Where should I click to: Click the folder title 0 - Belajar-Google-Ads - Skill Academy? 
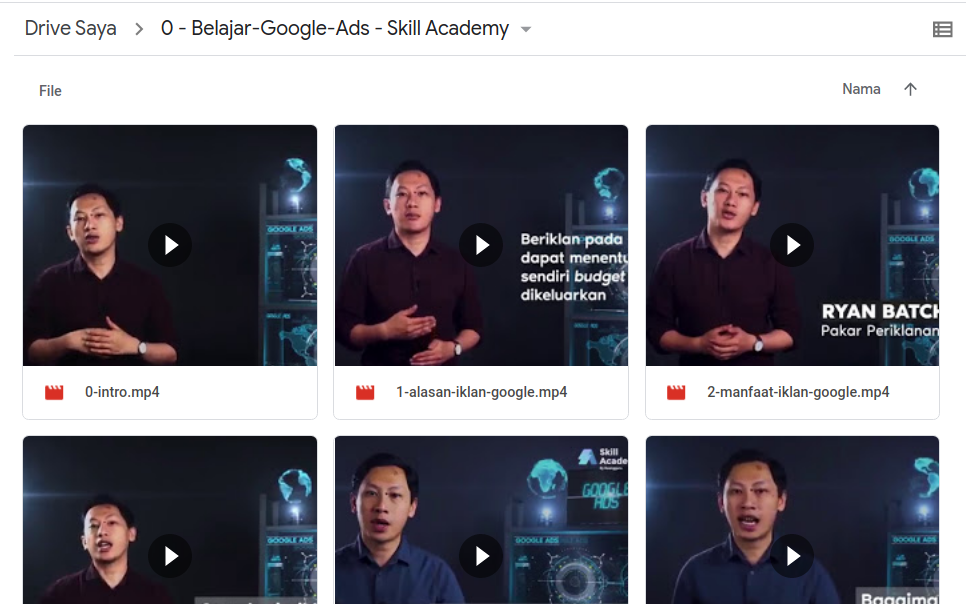[x=335, y=28]
